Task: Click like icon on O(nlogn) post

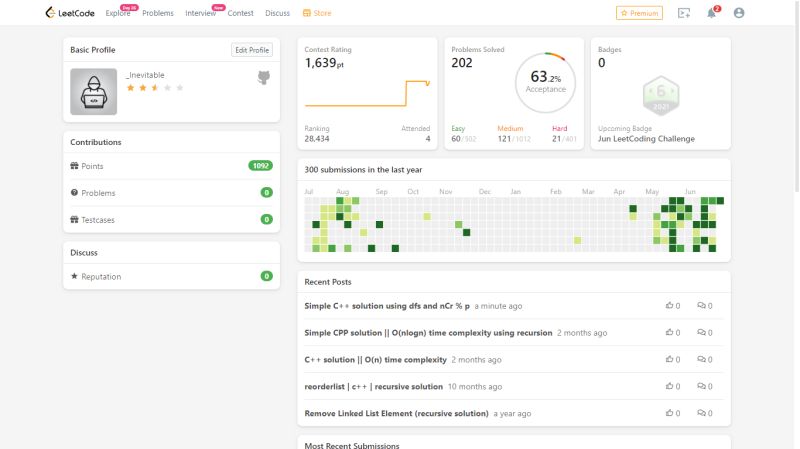Action: 669,332
